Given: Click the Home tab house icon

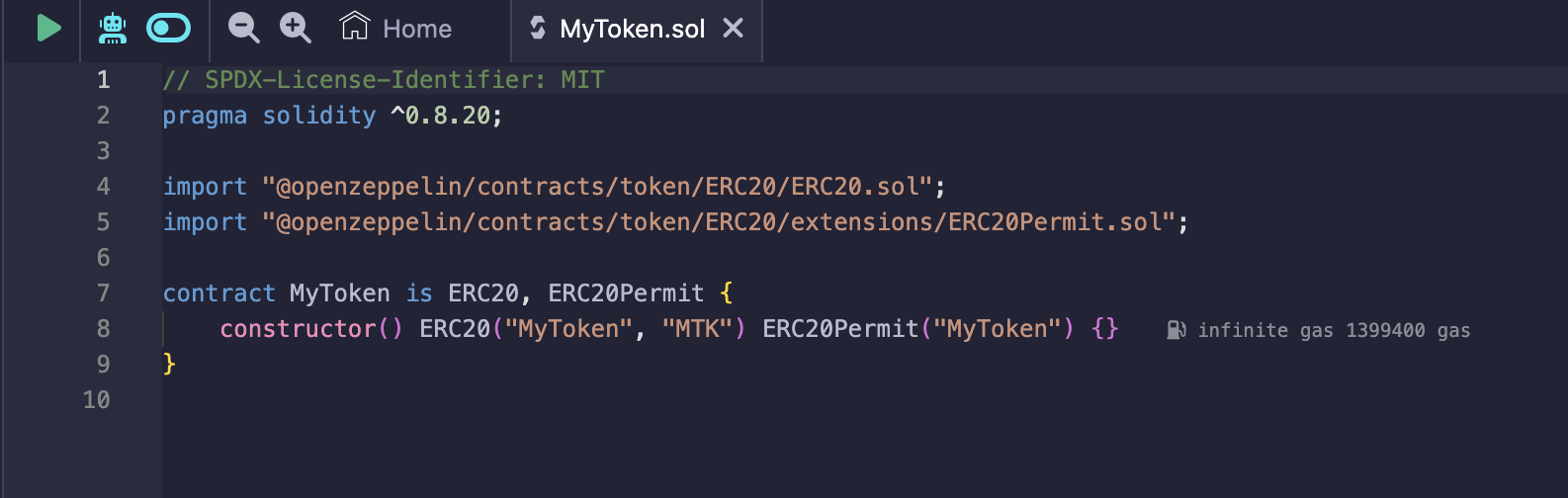Looking at the screenshot, I should coord(354,27).
